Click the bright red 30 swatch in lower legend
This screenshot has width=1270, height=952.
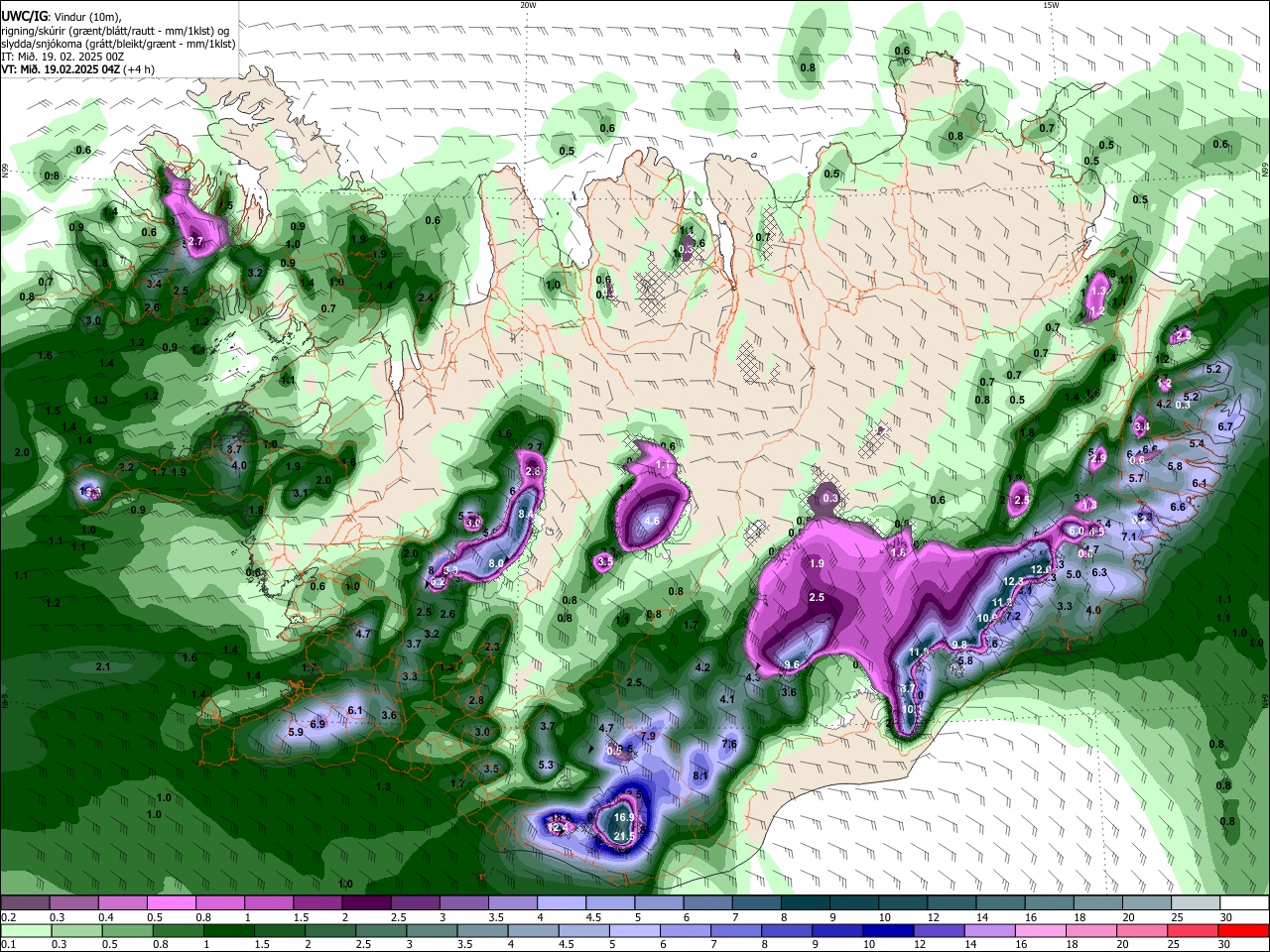point(1244,931)
